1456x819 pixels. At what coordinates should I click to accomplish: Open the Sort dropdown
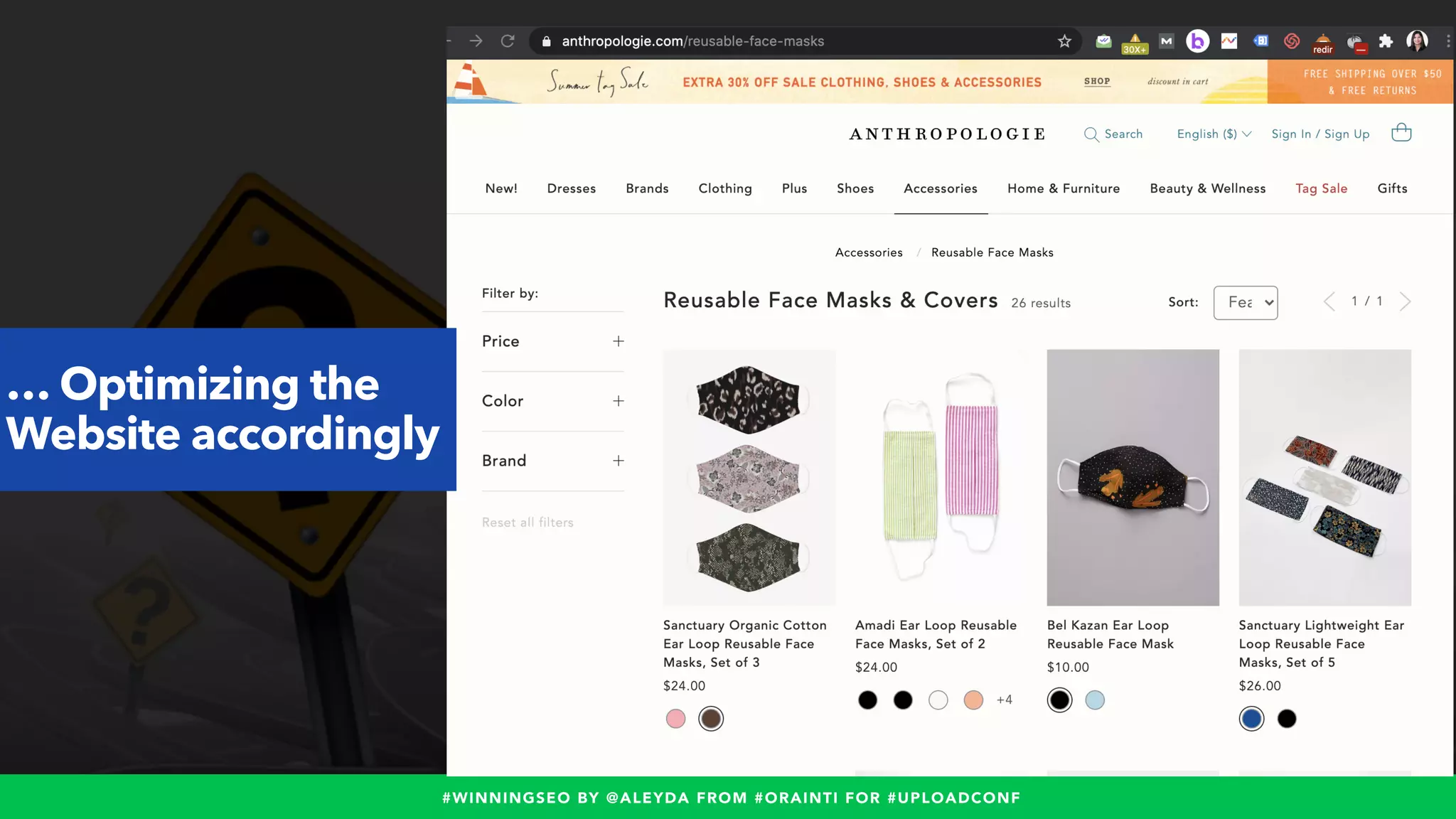[x=1246, y=303]
